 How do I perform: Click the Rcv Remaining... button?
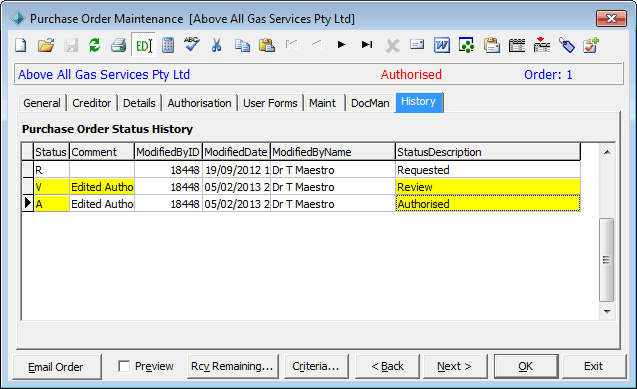(x=232, y=366)
